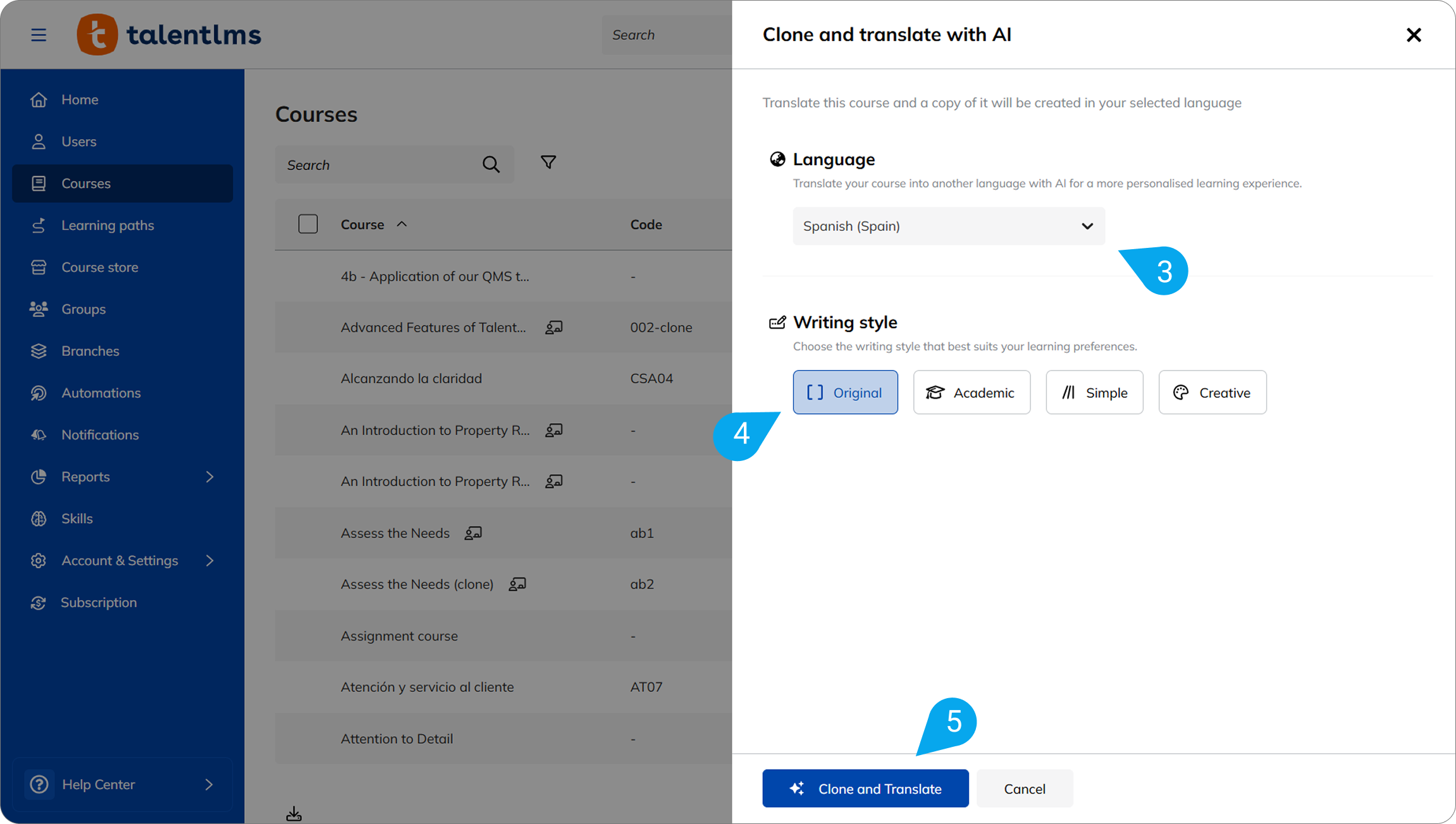Click the Help Center question mark icon

(39, 784)
